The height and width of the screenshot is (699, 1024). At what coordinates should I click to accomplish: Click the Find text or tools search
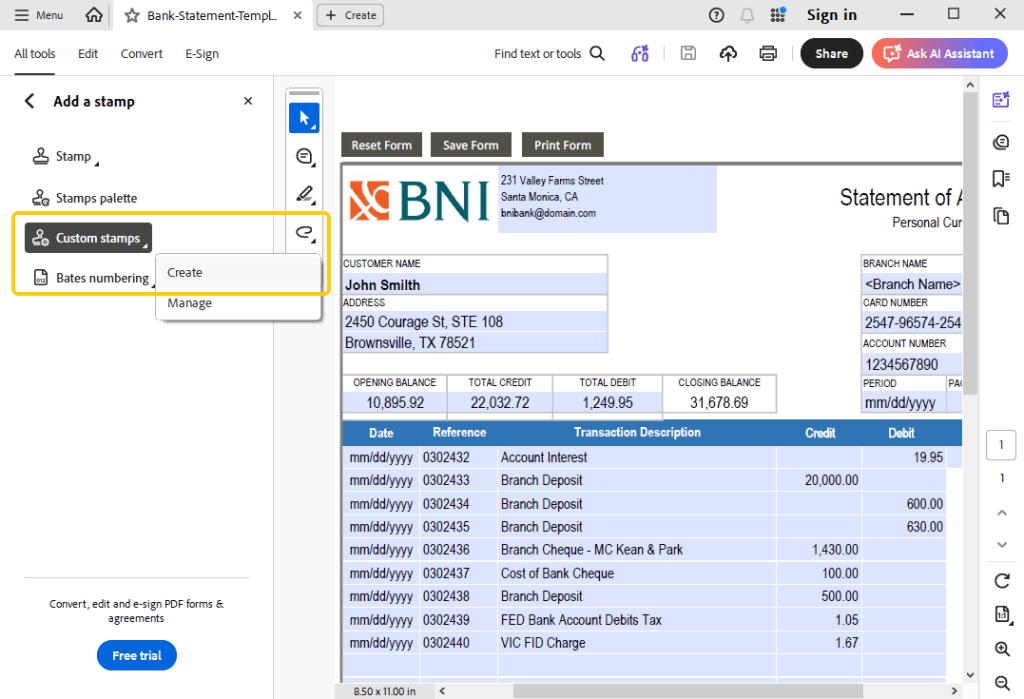tap(549, 54)
